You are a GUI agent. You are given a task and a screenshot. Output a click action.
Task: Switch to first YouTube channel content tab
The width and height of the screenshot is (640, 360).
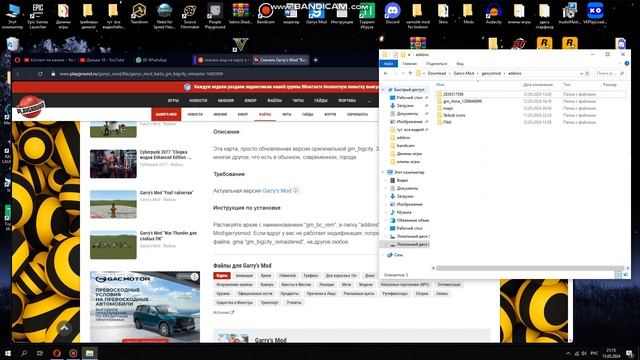coord(49,60)
